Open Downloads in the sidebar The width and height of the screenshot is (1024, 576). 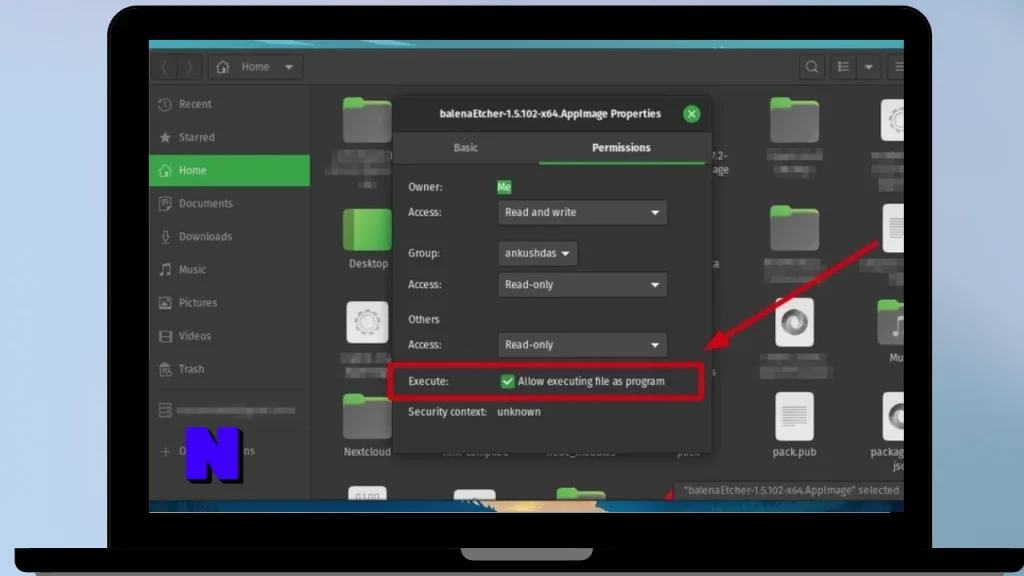coord(229,236)
